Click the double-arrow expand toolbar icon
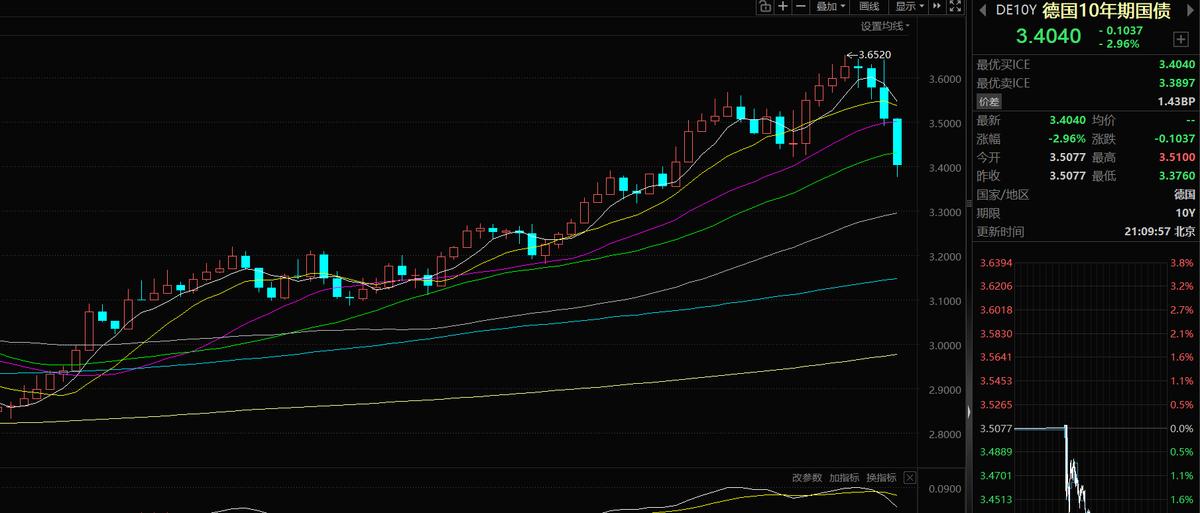The width and height of the screenshot is (1200, 513). coord(937,6)
